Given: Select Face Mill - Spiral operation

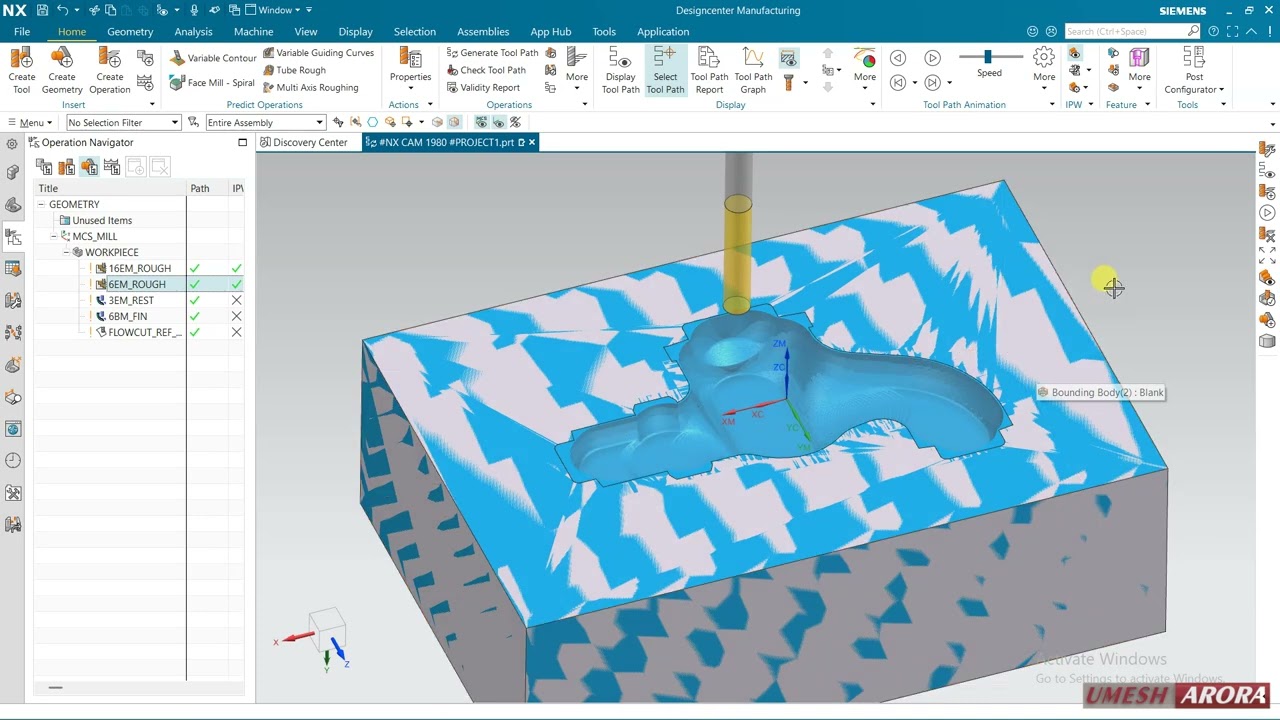Looking at the screenshot, I should click(213, 83).
